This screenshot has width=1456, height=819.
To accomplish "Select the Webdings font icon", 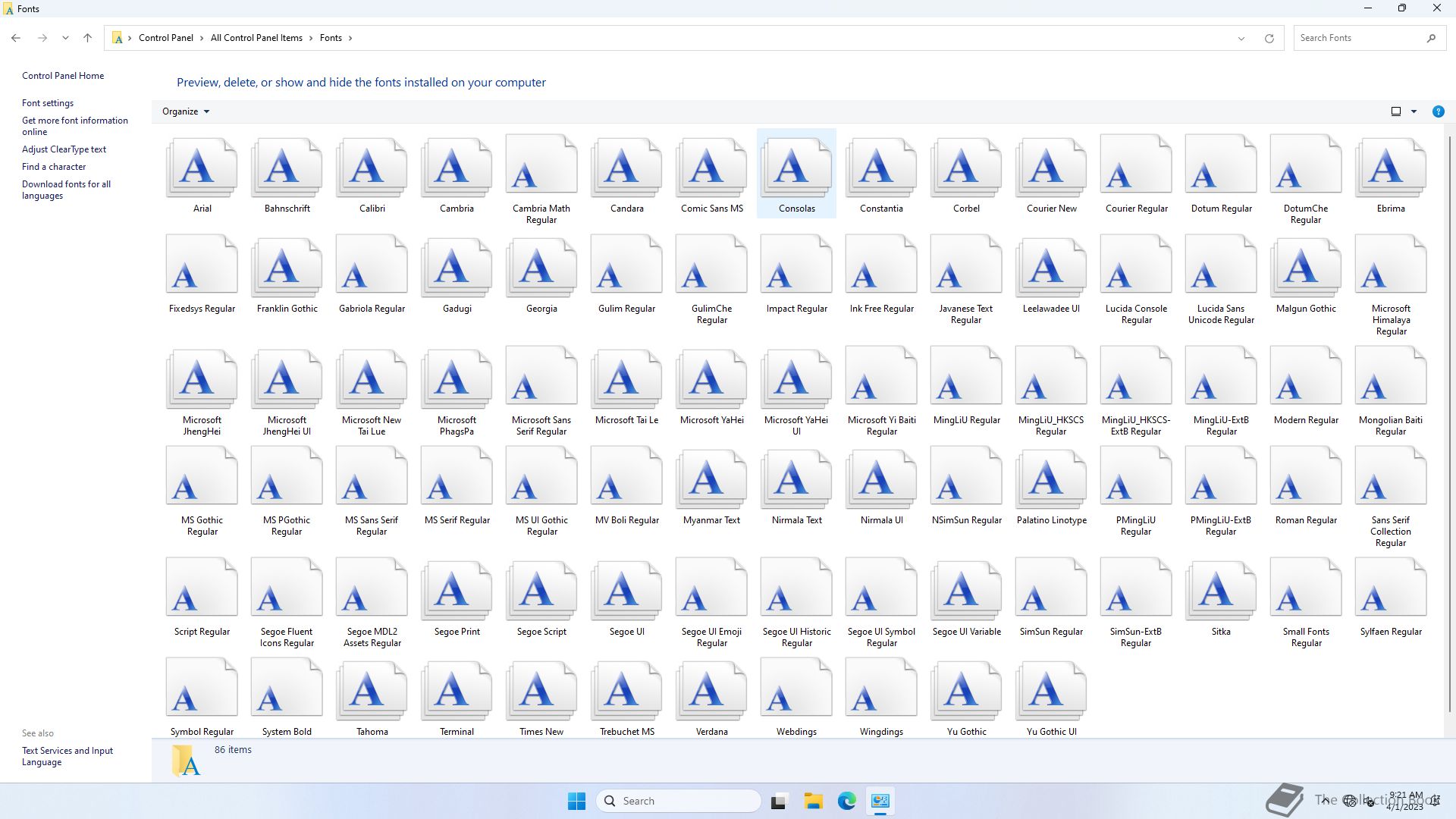I will [x=796, y=688].
